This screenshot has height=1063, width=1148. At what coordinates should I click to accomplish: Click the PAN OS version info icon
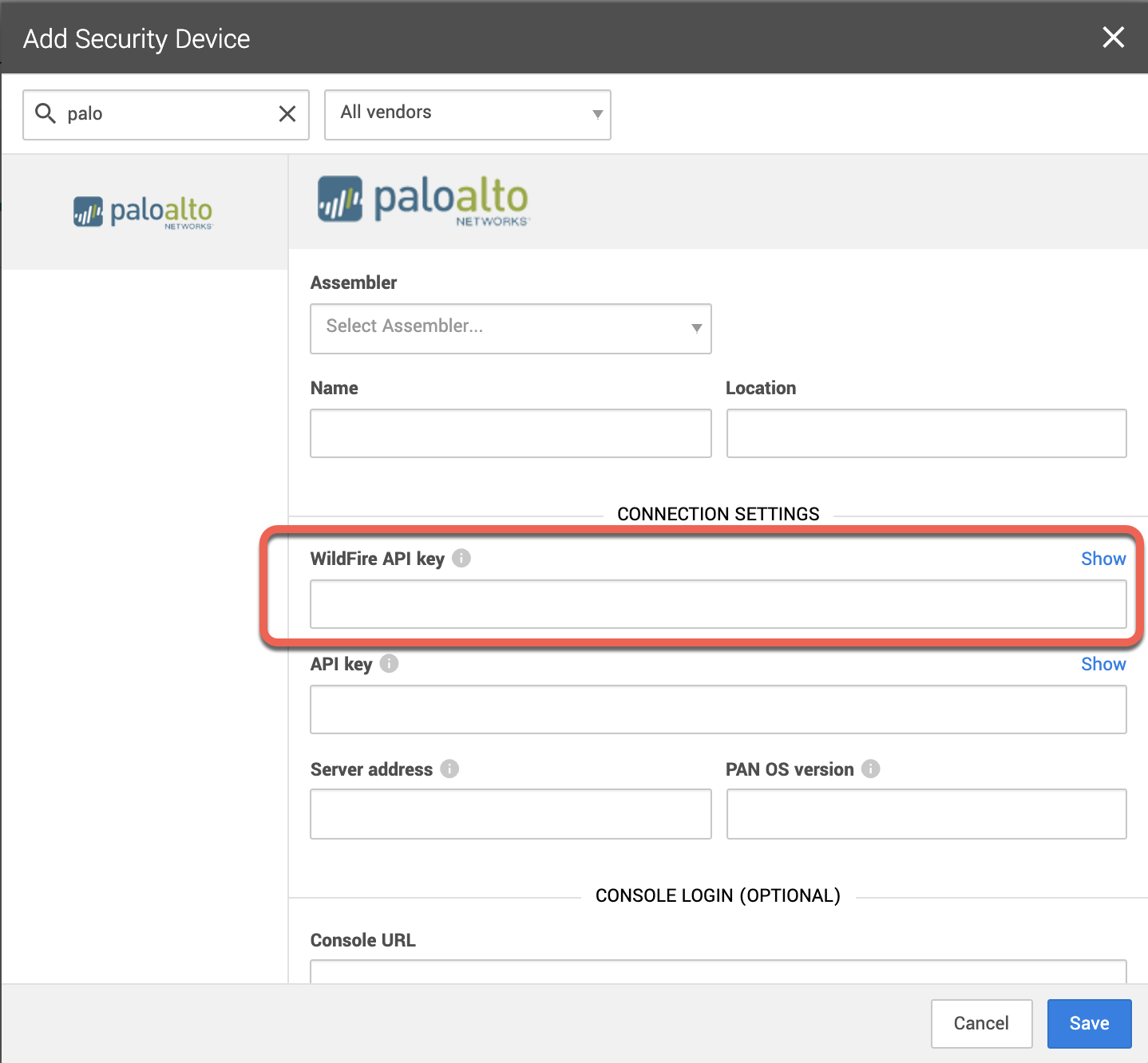871,769
